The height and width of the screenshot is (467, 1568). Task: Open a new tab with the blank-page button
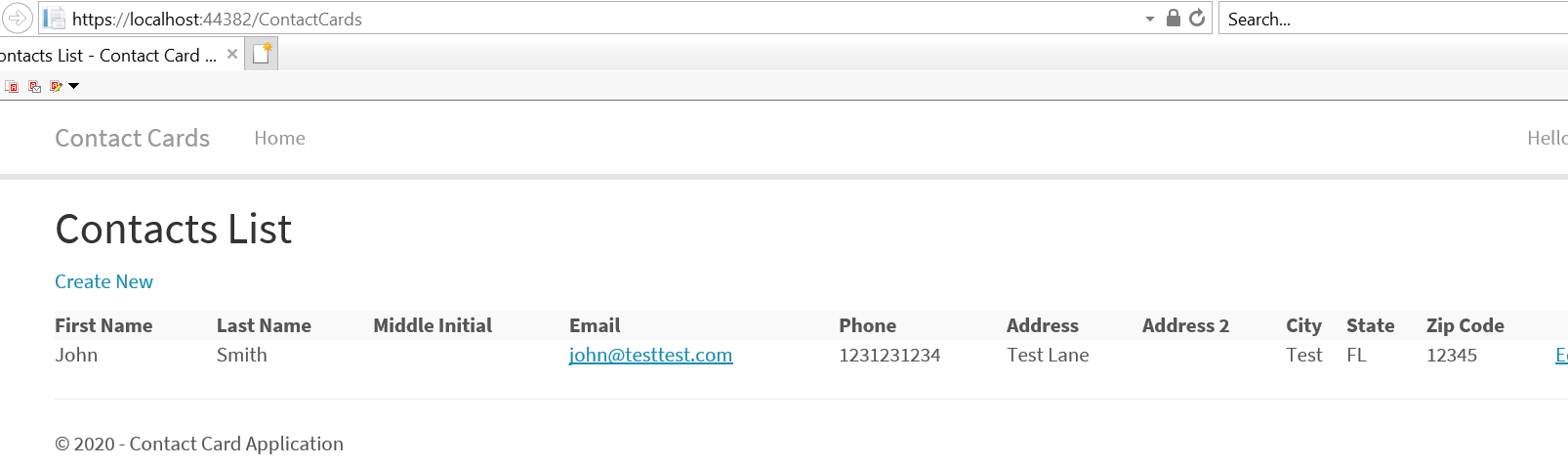click(x=262, y=55)
